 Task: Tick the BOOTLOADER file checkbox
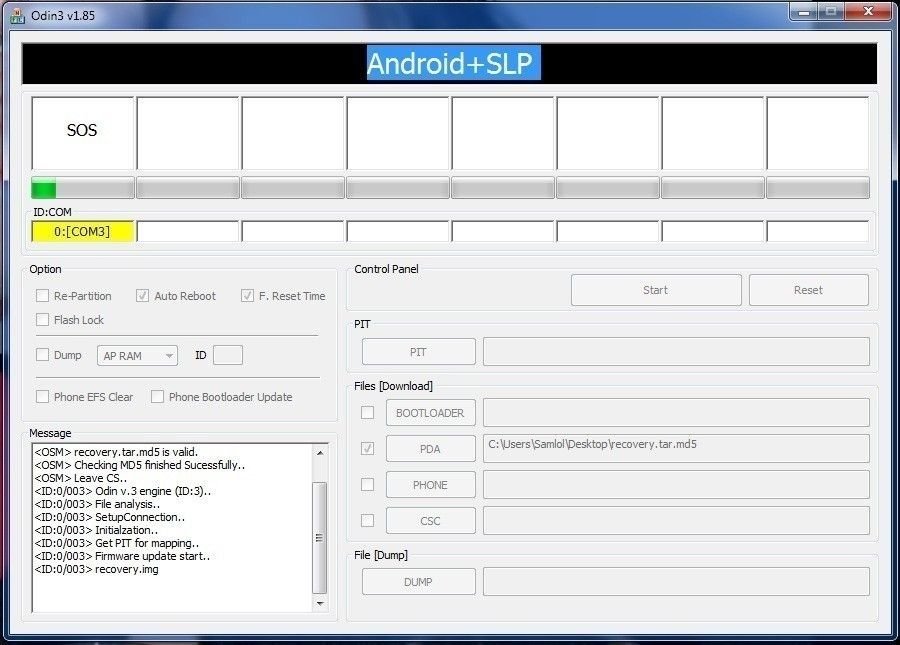367,413
